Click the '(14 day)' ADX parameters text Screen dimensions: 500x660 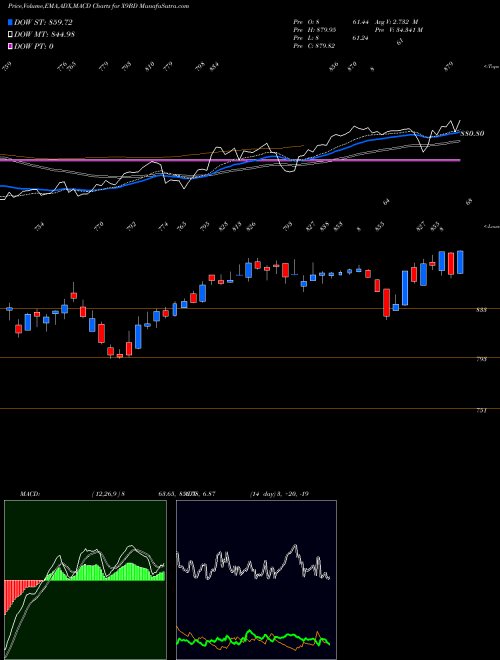pyautogui.click(x=265, y=494)
